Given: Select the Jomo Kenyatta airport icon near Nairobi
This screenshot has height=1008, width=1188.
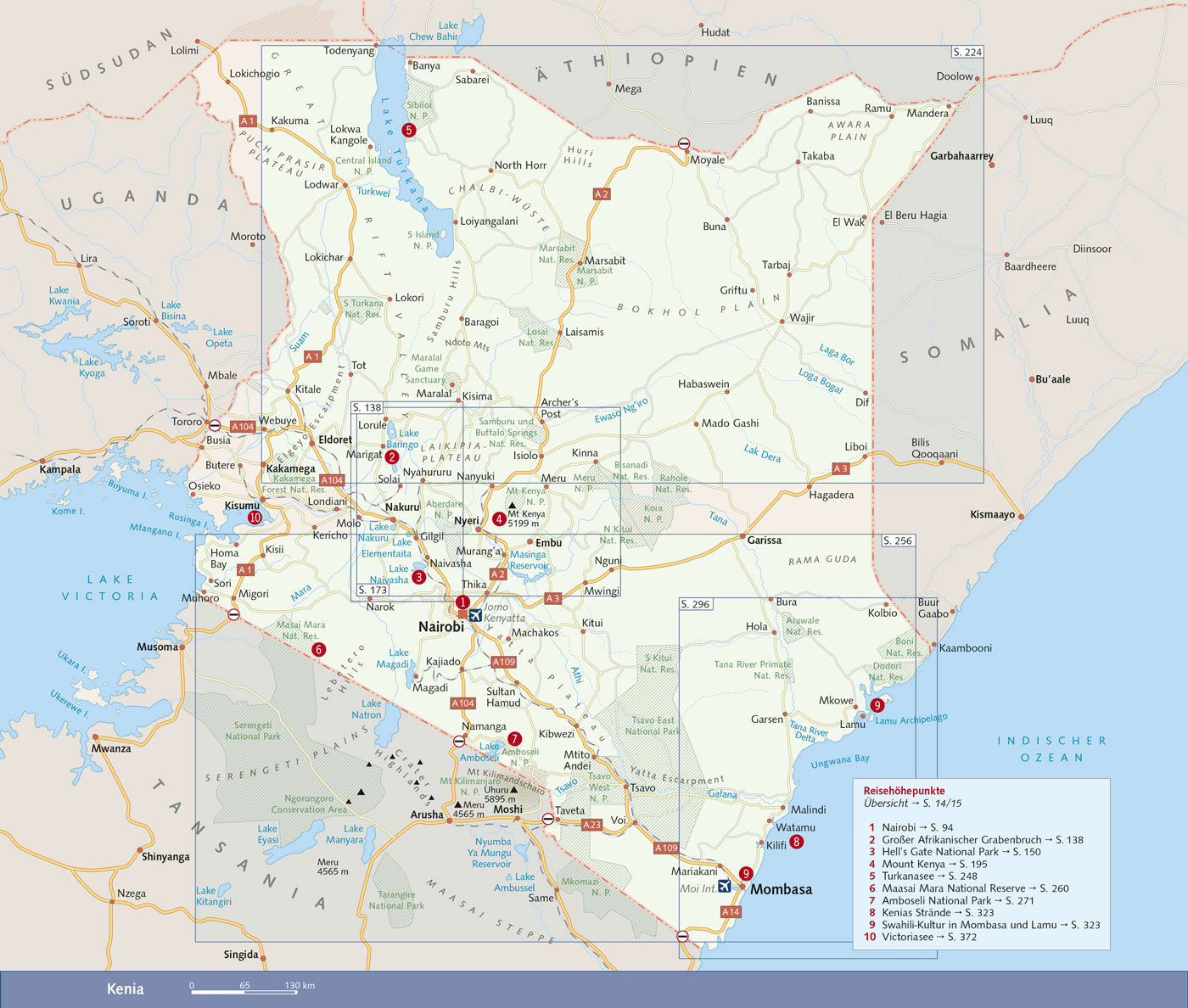Looking at the screenshot, I should 475,615.
